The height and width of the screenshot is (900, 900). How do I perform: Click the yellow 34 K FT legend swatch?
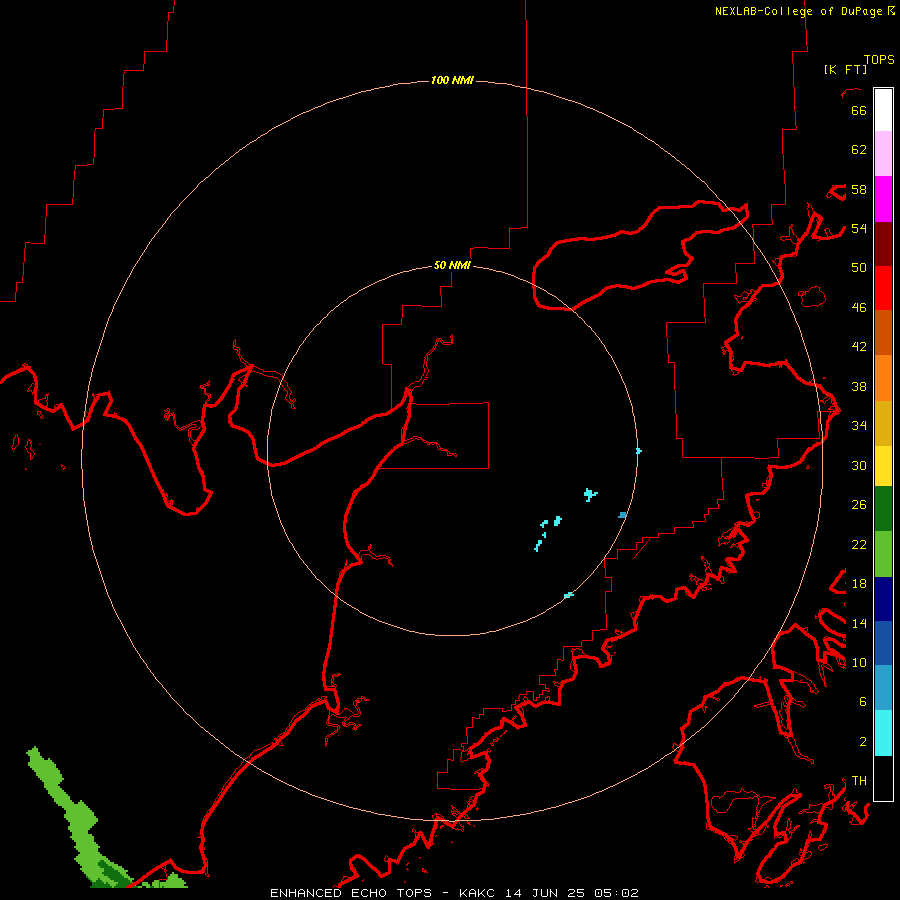click(x=883, y=466)
